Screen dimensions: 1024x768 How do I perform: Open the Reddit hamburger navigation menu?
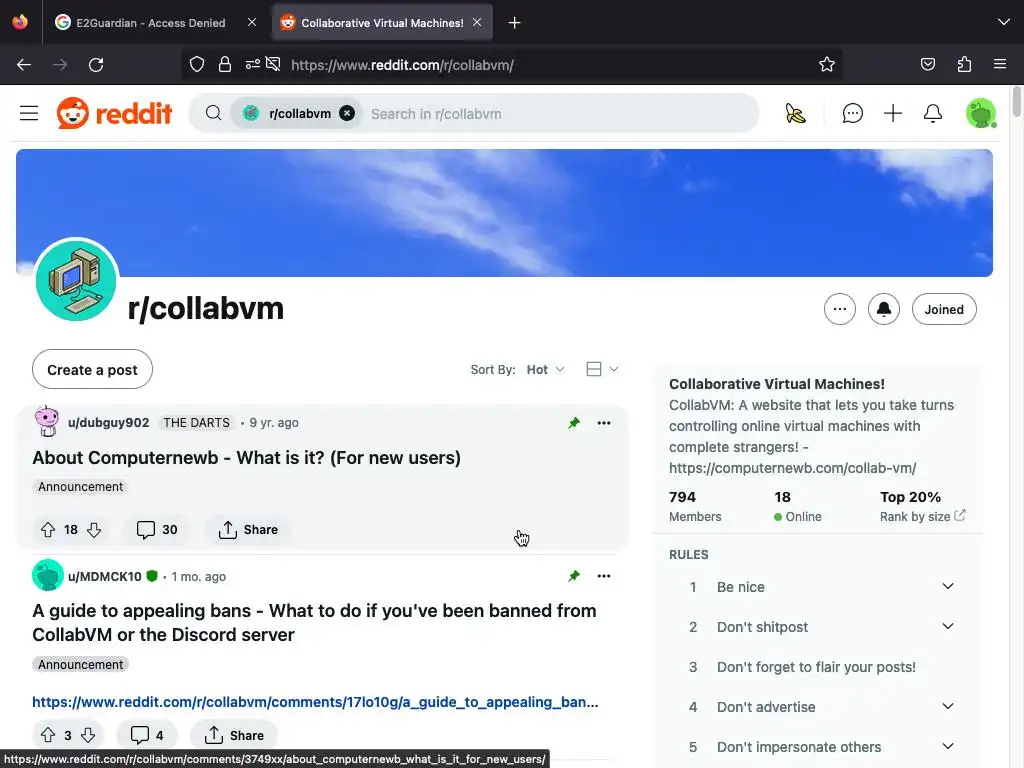29,114
